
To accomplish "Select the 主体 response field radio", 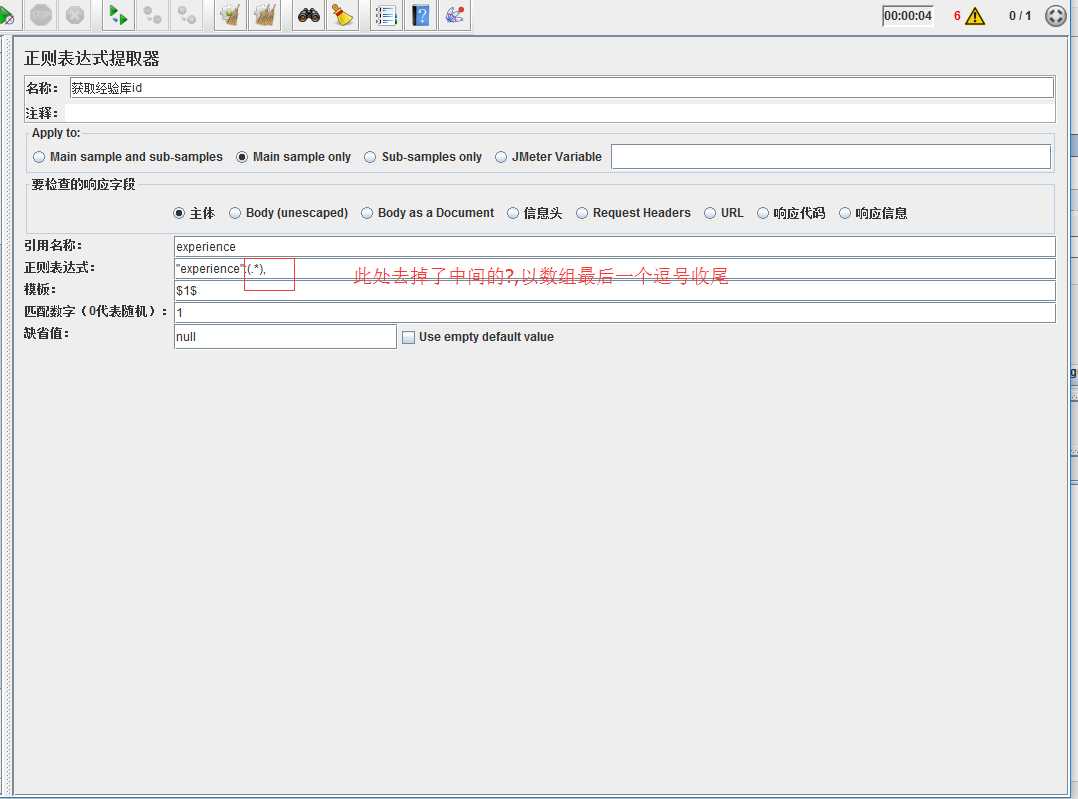I will pyautogui.click(x=194, y=213).
